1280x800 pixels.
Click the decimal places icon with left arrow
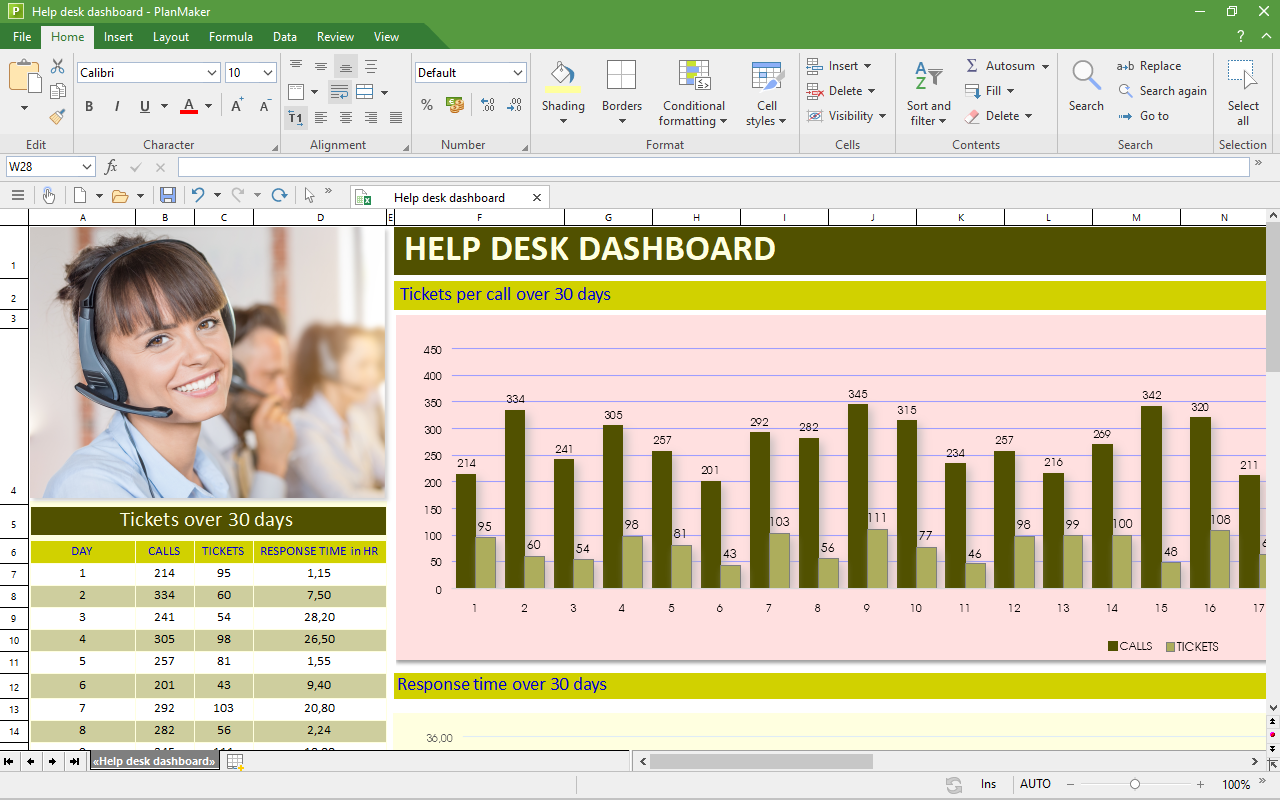pos(487,104)
